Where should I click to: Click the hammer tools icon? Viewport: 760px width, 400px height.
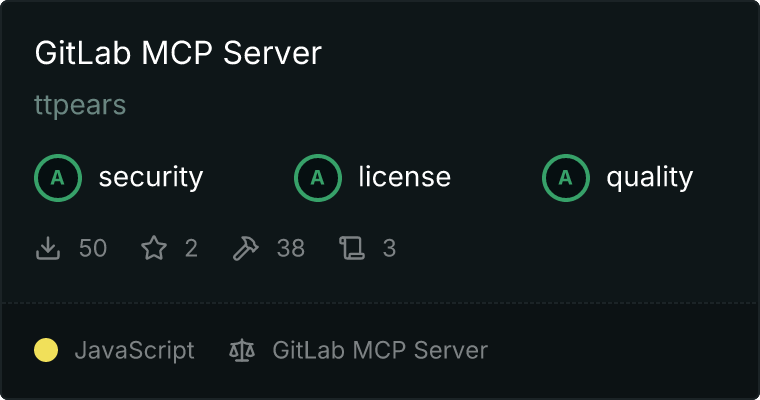(x=246, y=248)
